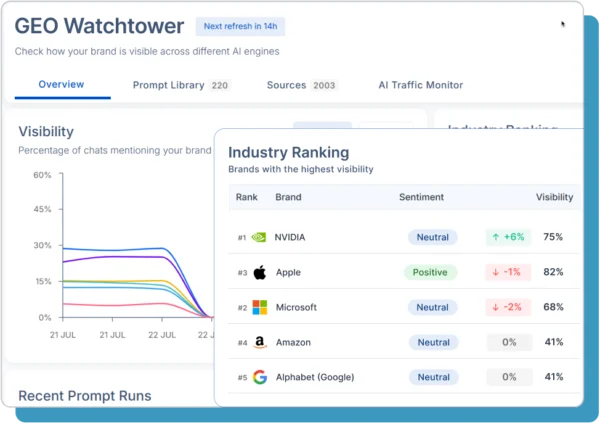
Task: Select the Alphabet (Google) brand name
Action: [317, 377]
